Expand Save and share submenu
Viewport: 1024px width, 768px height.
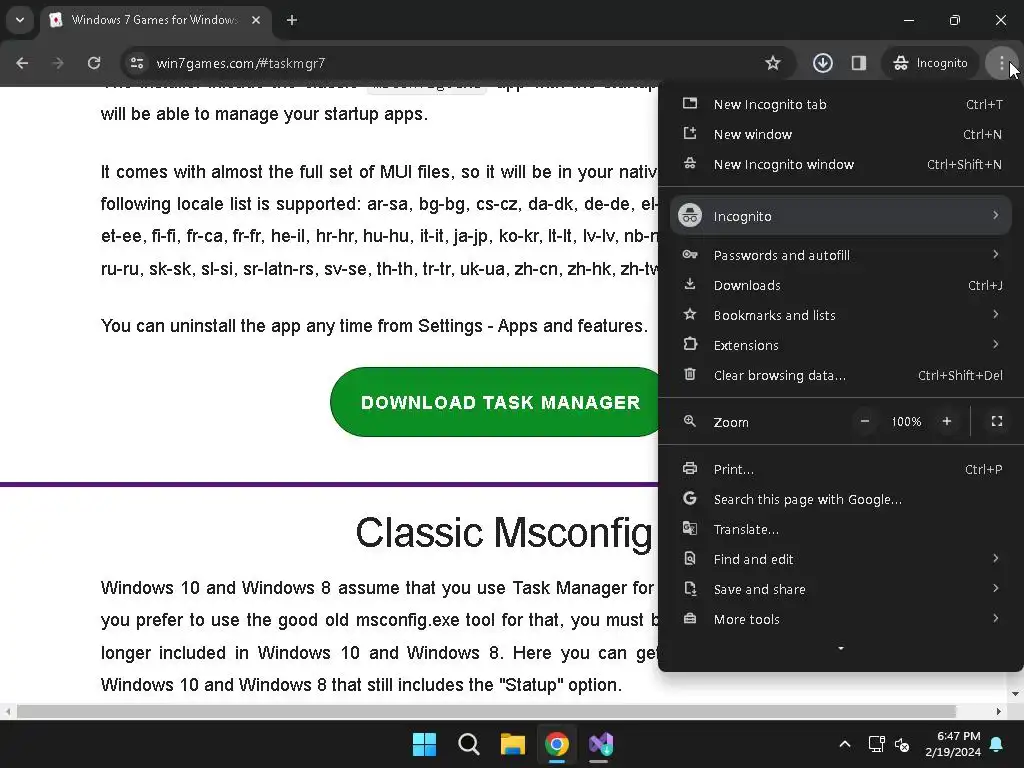point(841,590)
